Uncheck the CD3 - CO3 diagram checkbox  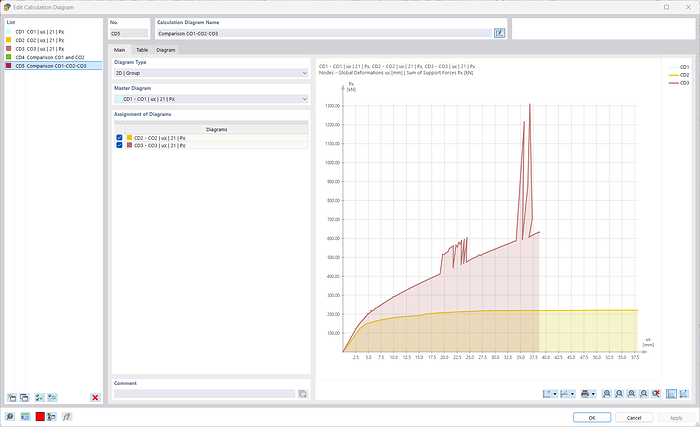[120, 145]
